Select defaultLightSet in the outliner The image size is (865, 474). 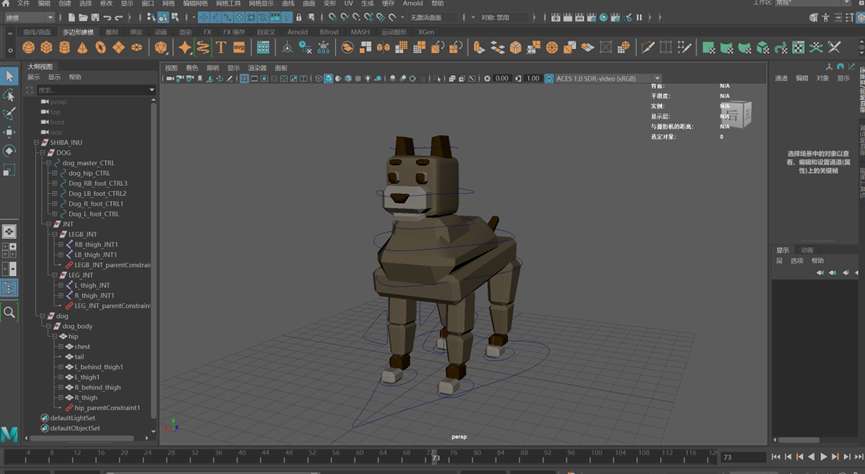point(72,418)
